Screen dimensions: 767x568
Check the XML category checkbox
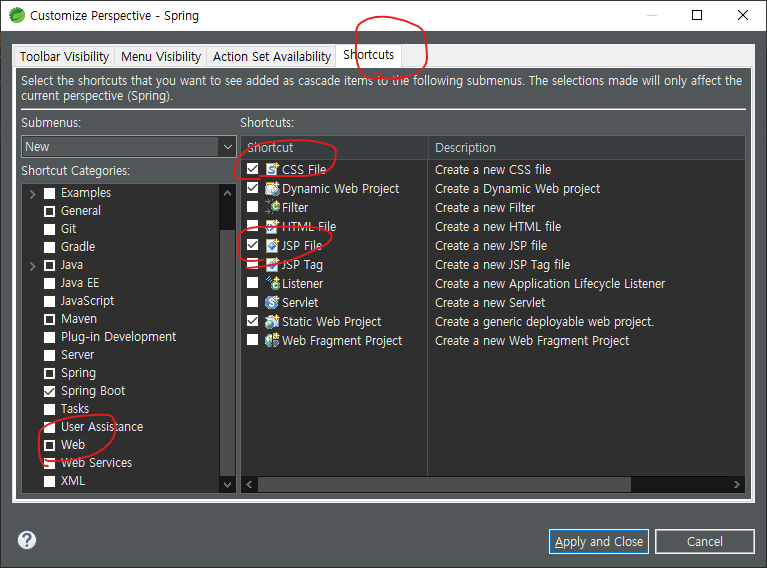point(49,481)
